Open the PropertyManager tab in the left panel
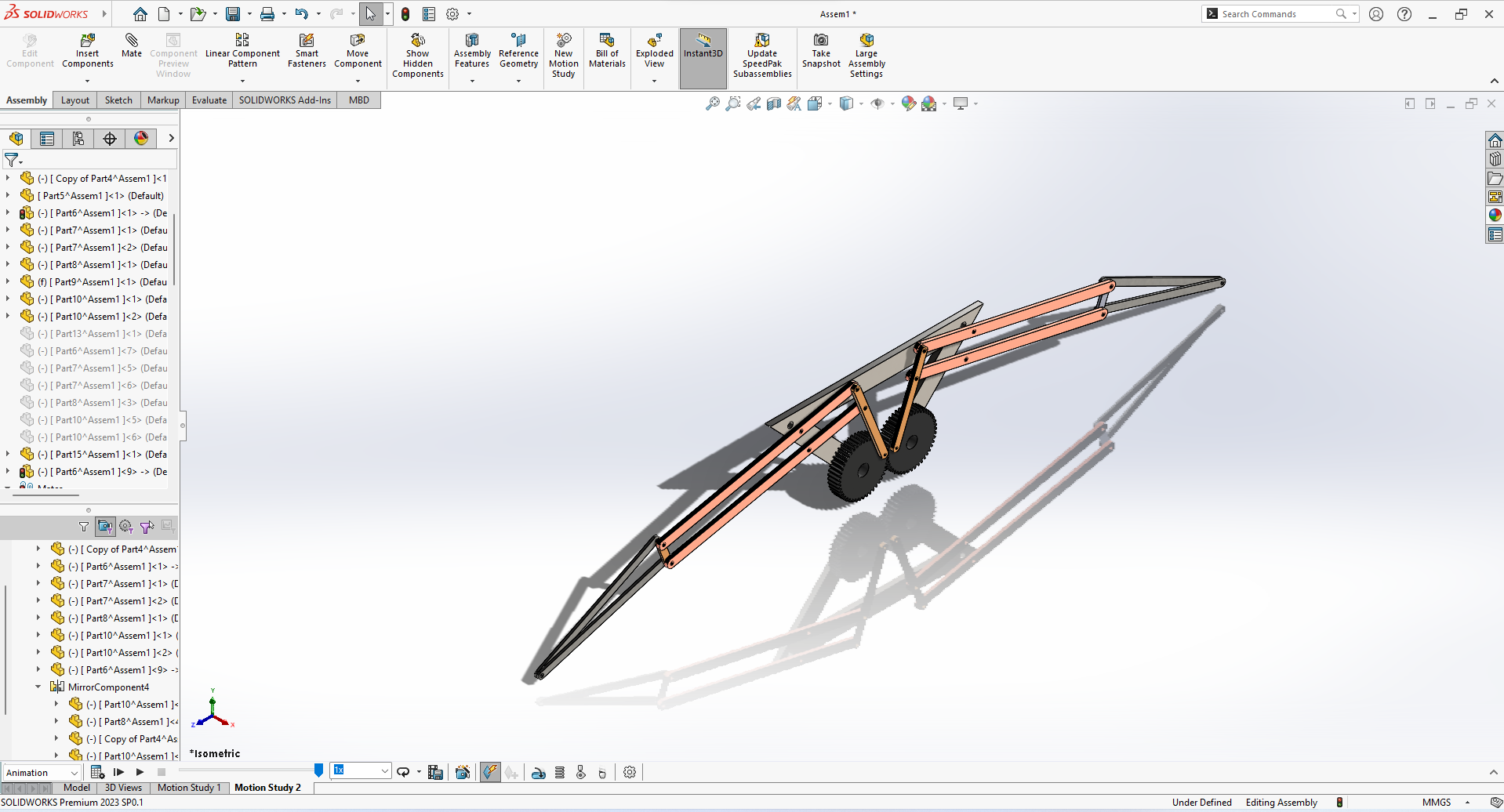 pos(47,139)
